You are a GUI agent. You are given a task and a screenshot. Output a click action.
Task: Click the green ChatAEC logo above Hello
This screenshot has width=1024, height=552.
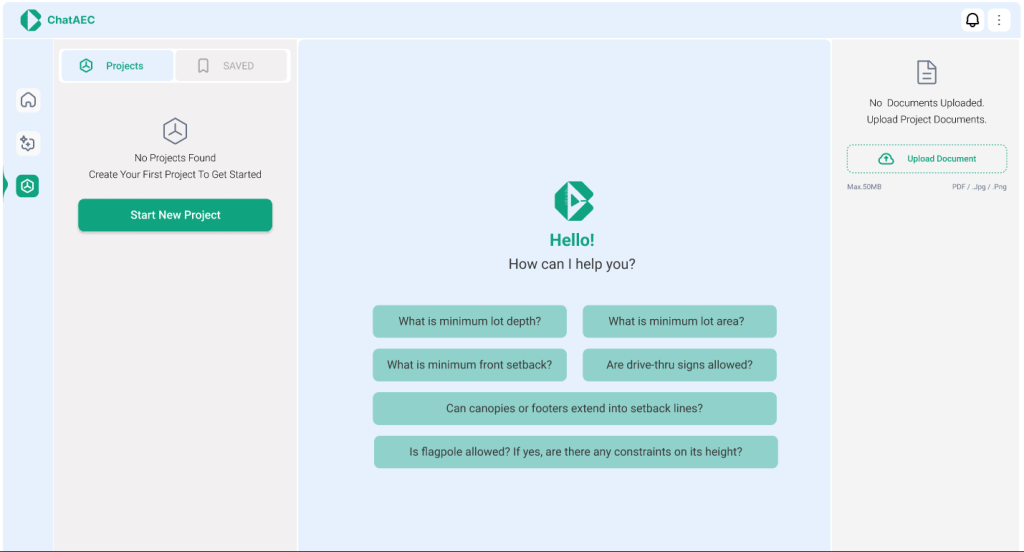[573, 201]
